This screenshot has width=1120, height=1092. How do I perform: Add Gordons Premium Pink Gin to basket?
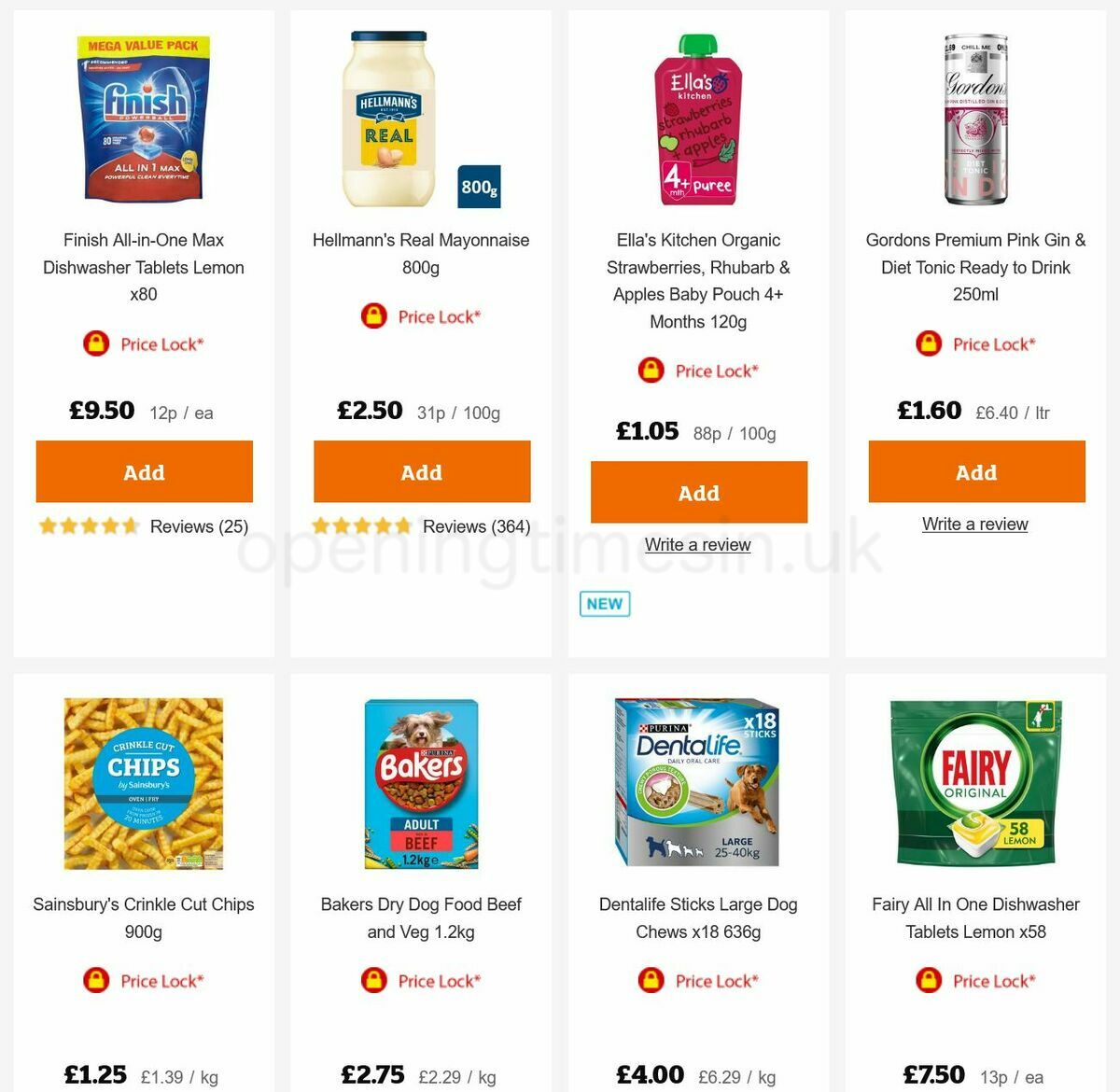coord(976,471)
